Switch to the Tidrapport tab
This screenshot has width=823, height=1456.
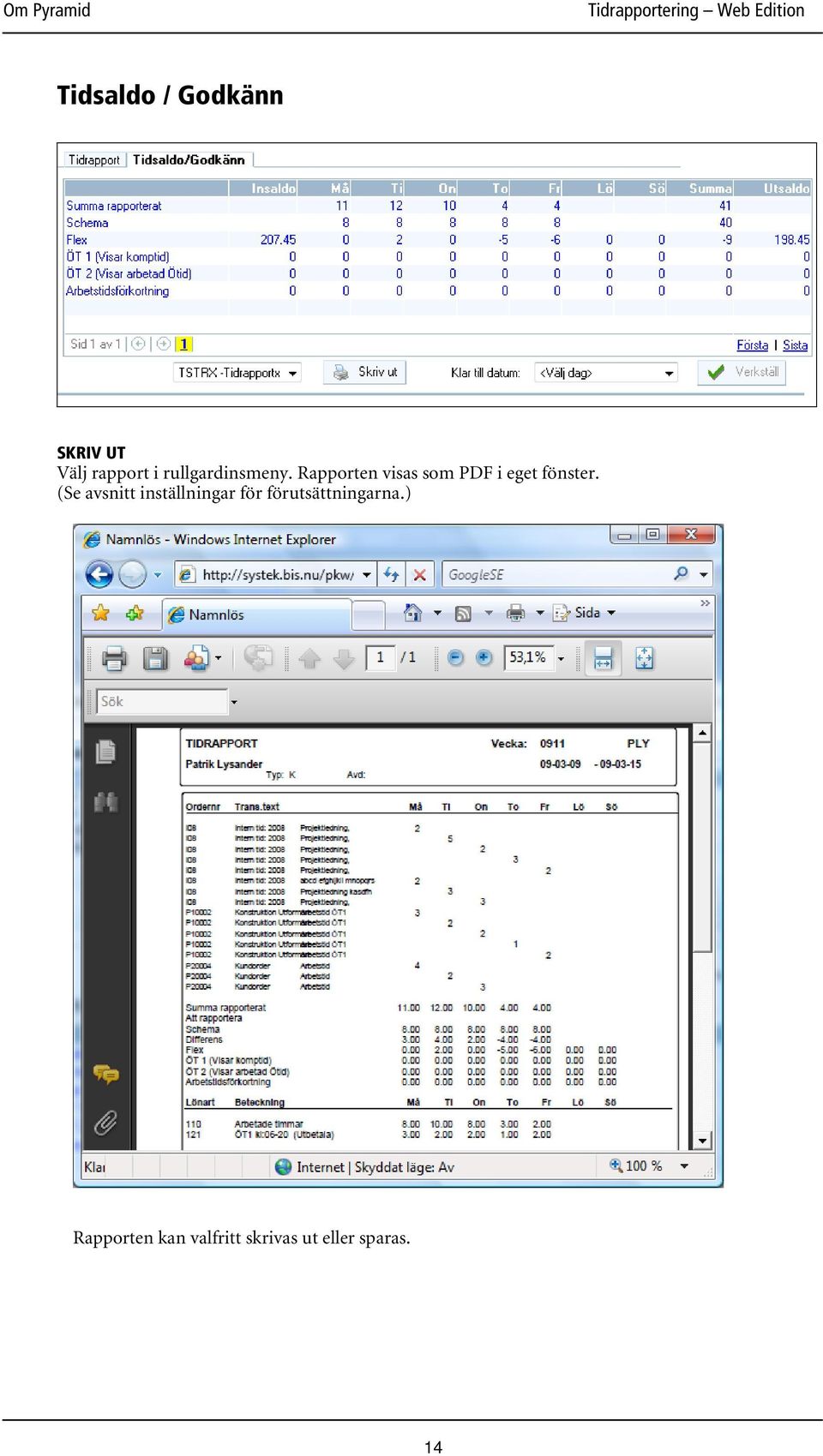click(94, 160)
